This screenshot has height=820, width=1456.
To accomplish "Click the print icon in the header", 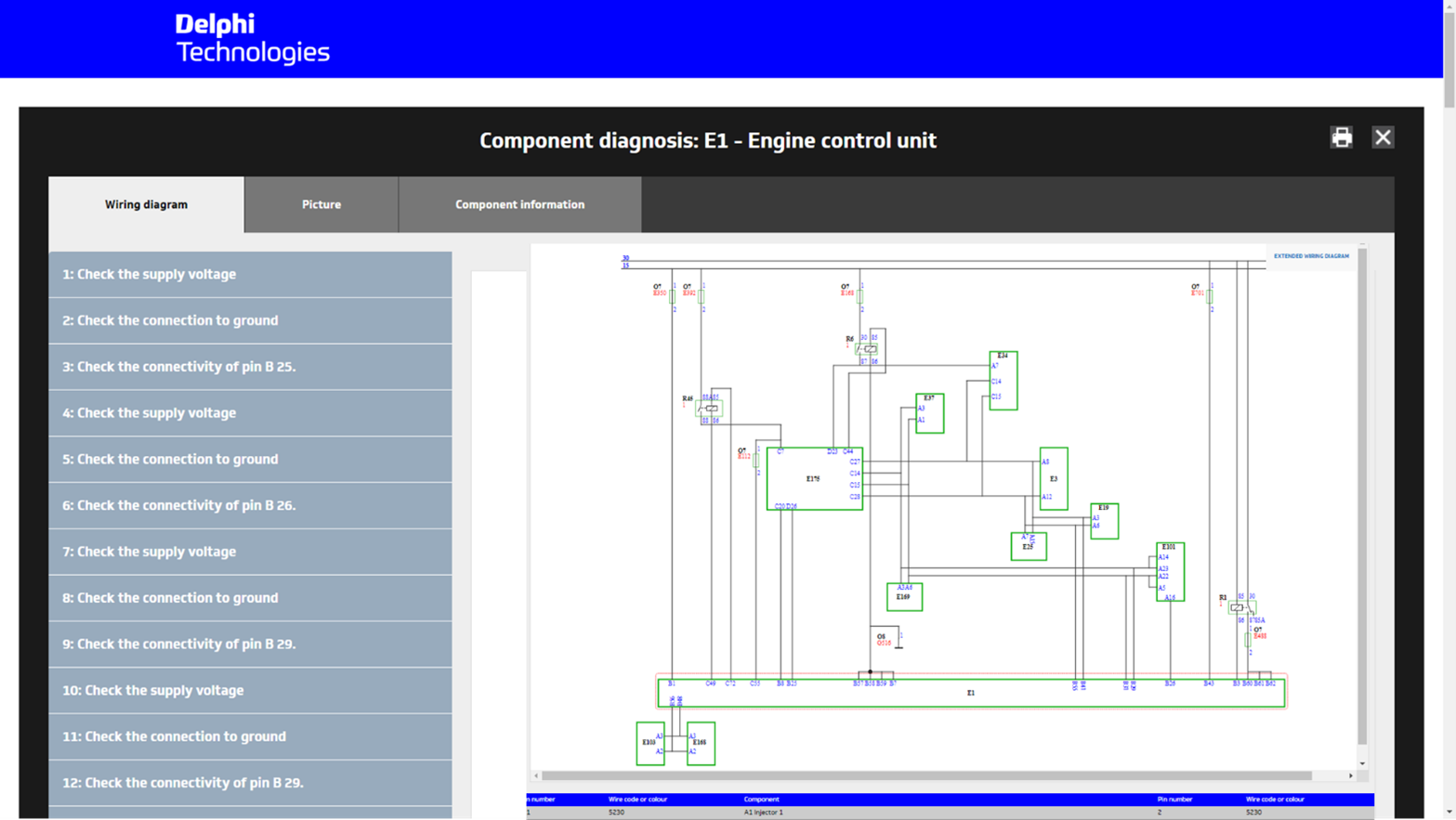I will [1341, 138].
